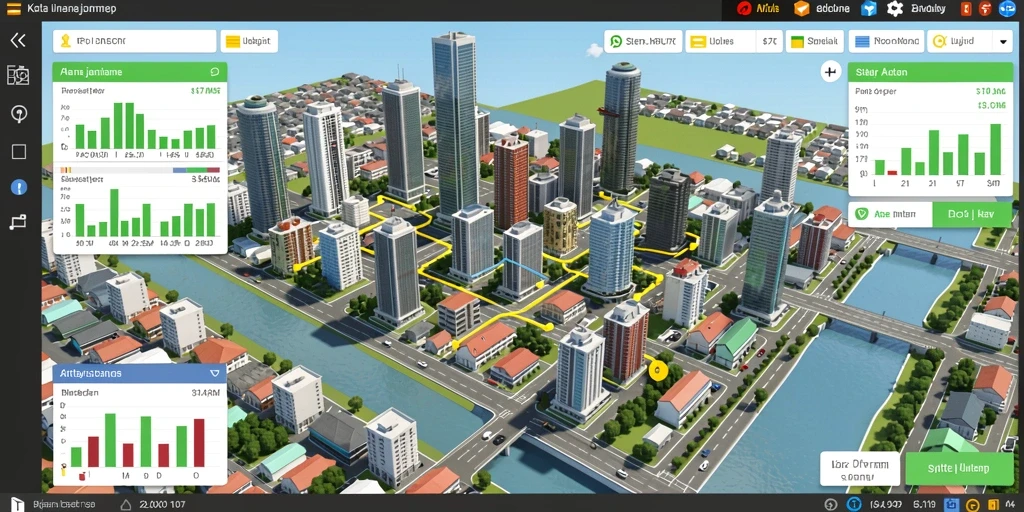Viewport: 1024px width, 512px height.
Task: Click the yellow location marker on map
Action: pyautogui.click(x=658, y=371)
